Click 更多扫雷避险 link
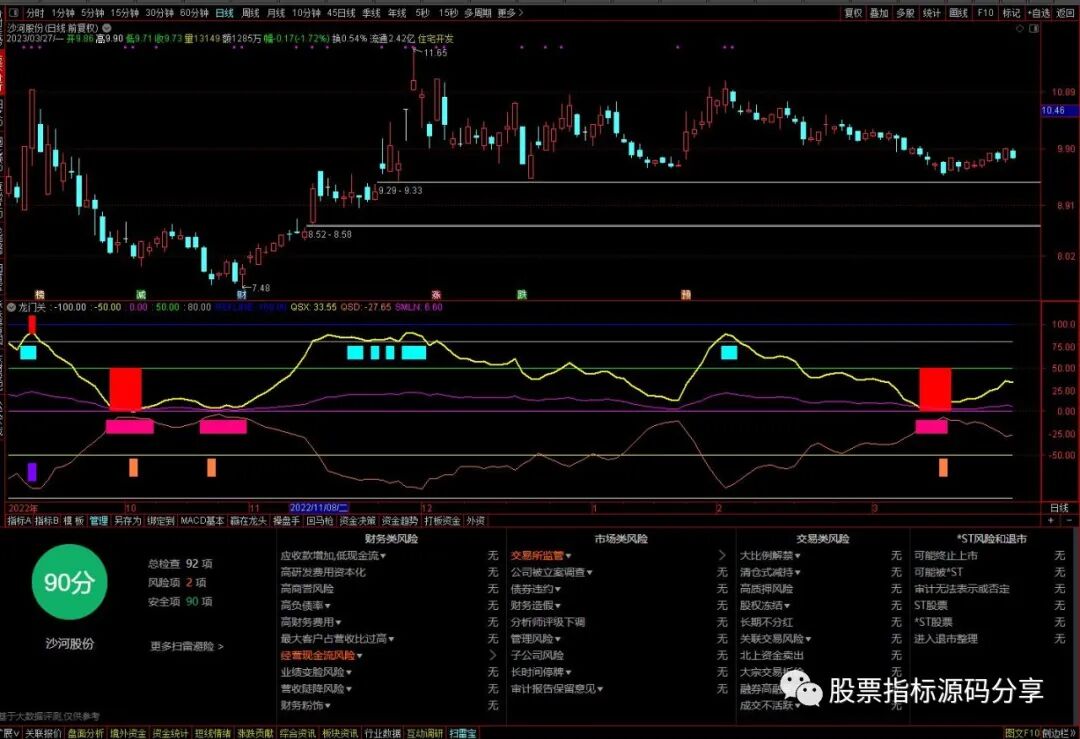This screenshot has height=739, width=1080. click(x=187, y=646)
